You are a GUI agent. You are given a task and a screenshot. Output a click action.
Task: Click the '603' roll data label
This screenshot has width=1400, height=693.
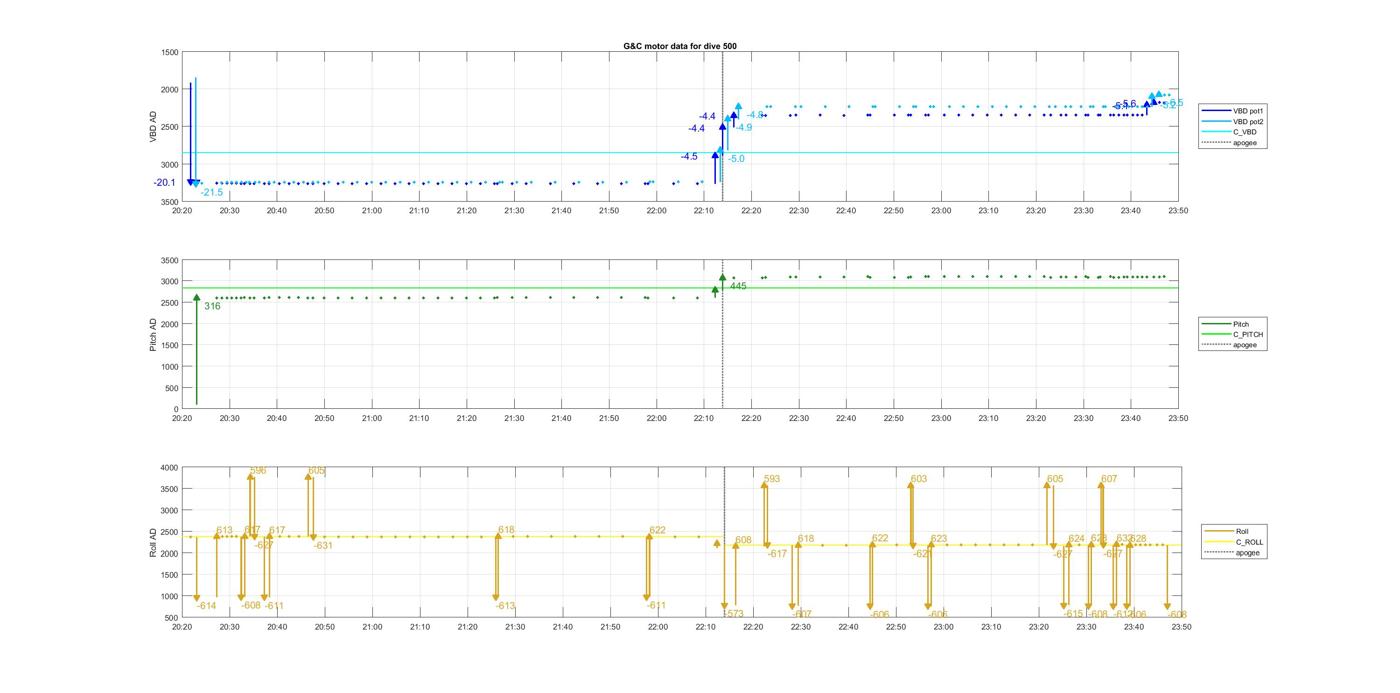pyautogui.click(x=918, y=479)
